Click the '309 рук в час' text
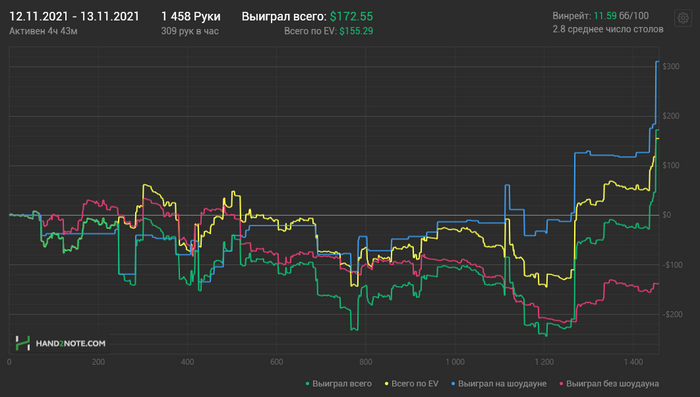 tap(190, 31)
